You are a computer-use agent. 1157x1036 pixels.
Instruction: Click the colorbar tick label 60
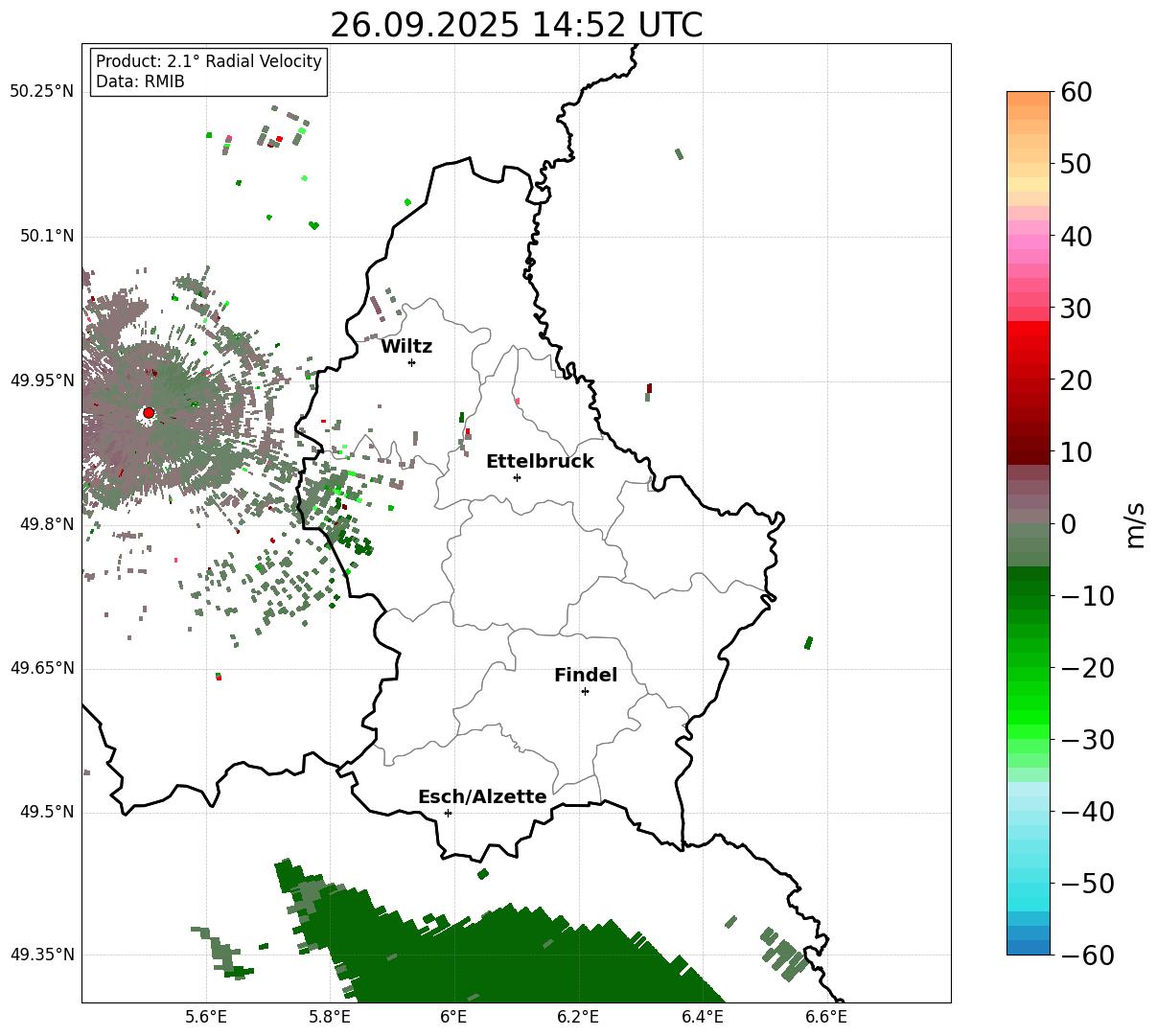(1076, 92)
